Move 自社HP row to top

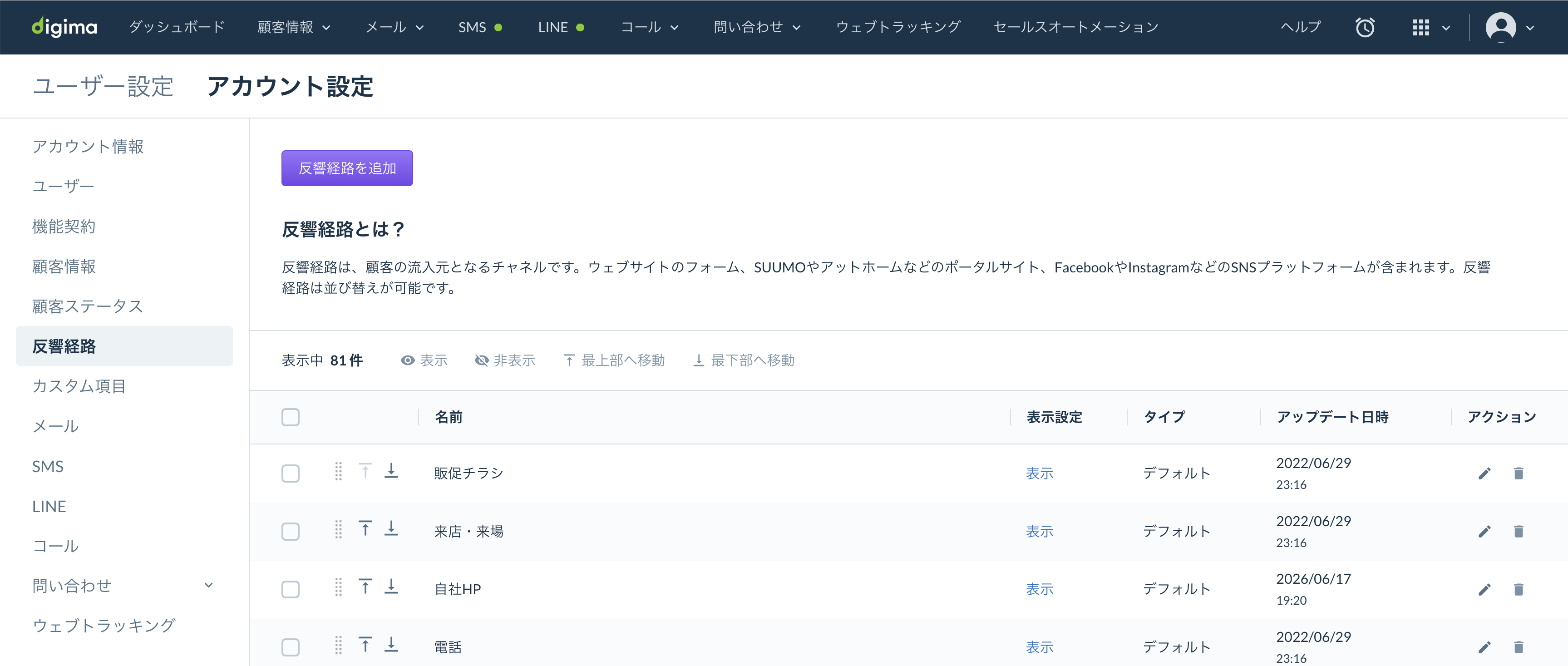point(365,586)
